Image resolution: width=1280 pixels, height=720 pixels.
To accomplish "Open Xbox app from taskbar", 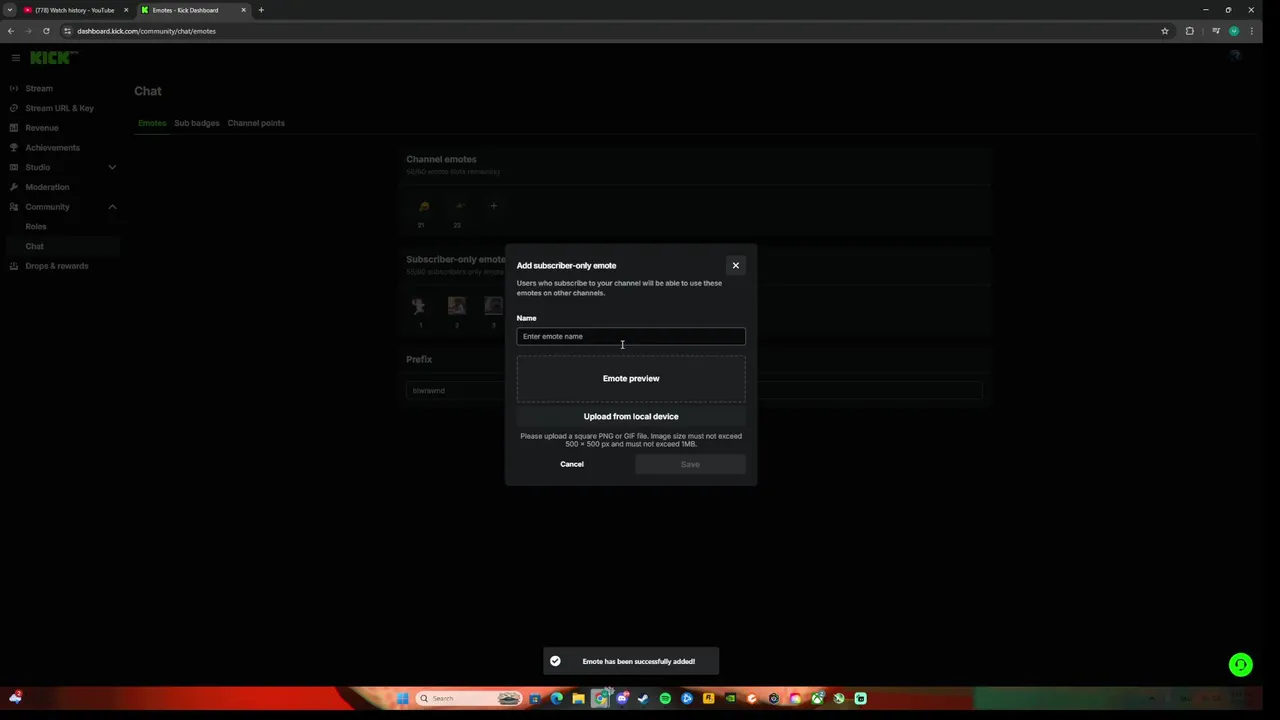I will click(x=818, y=698).
